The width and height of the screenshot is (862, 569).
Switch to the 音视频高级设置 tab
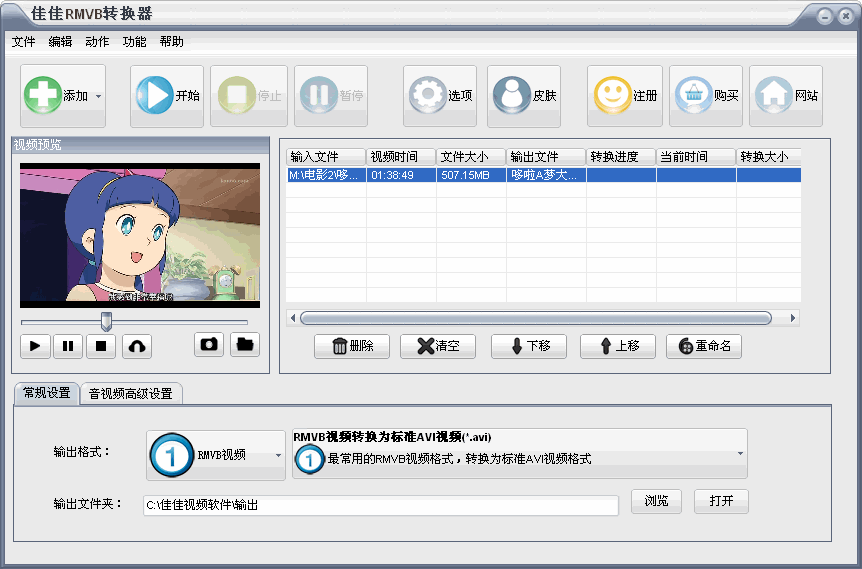(x=131, y=394)
